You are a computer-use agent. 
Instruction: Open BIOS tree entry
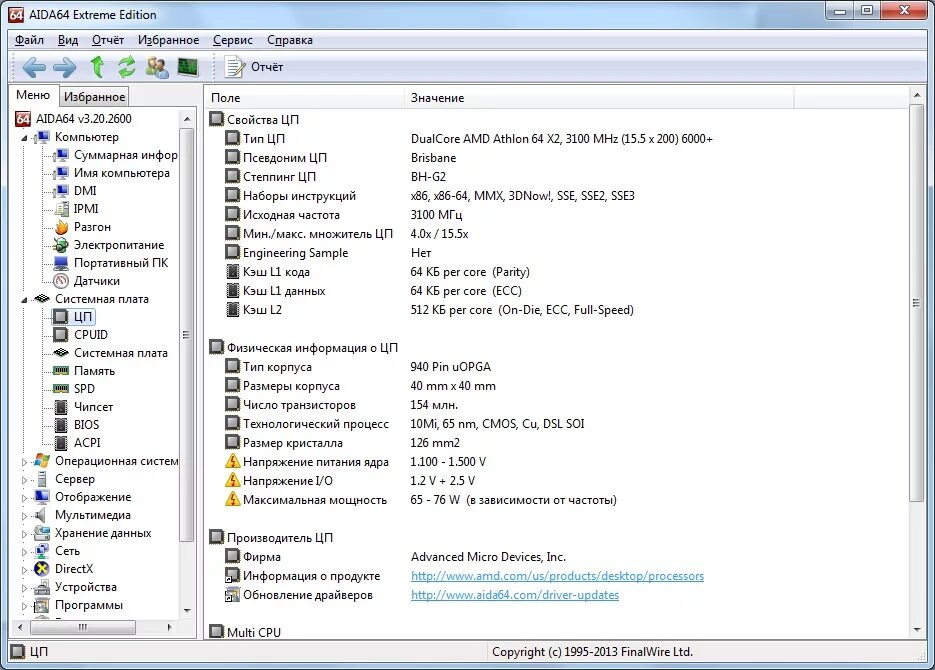76,425
